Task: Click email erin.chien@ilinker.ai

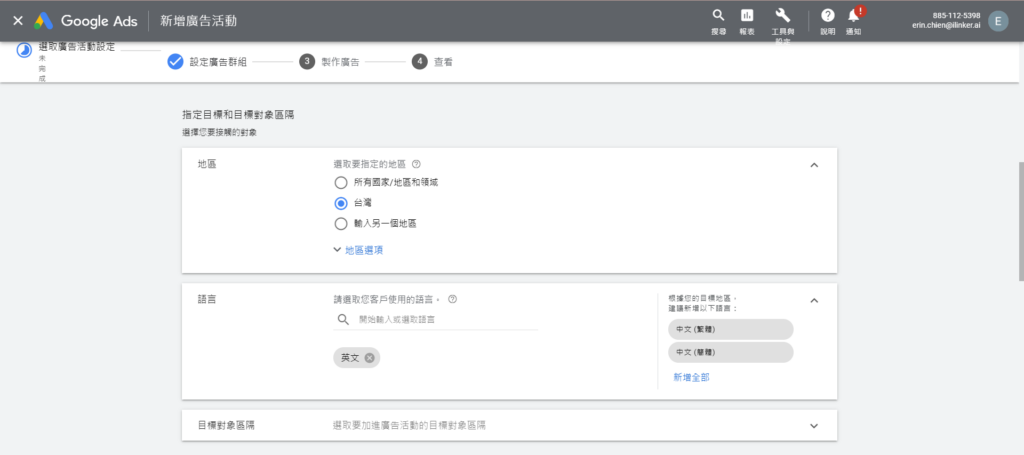Action: 946,25
